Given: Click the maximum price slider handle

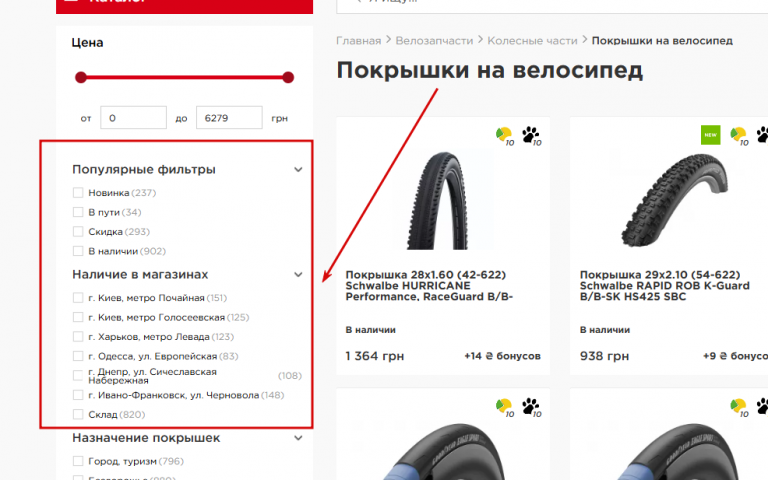Looking at the screenshot, I should [288, 77].
